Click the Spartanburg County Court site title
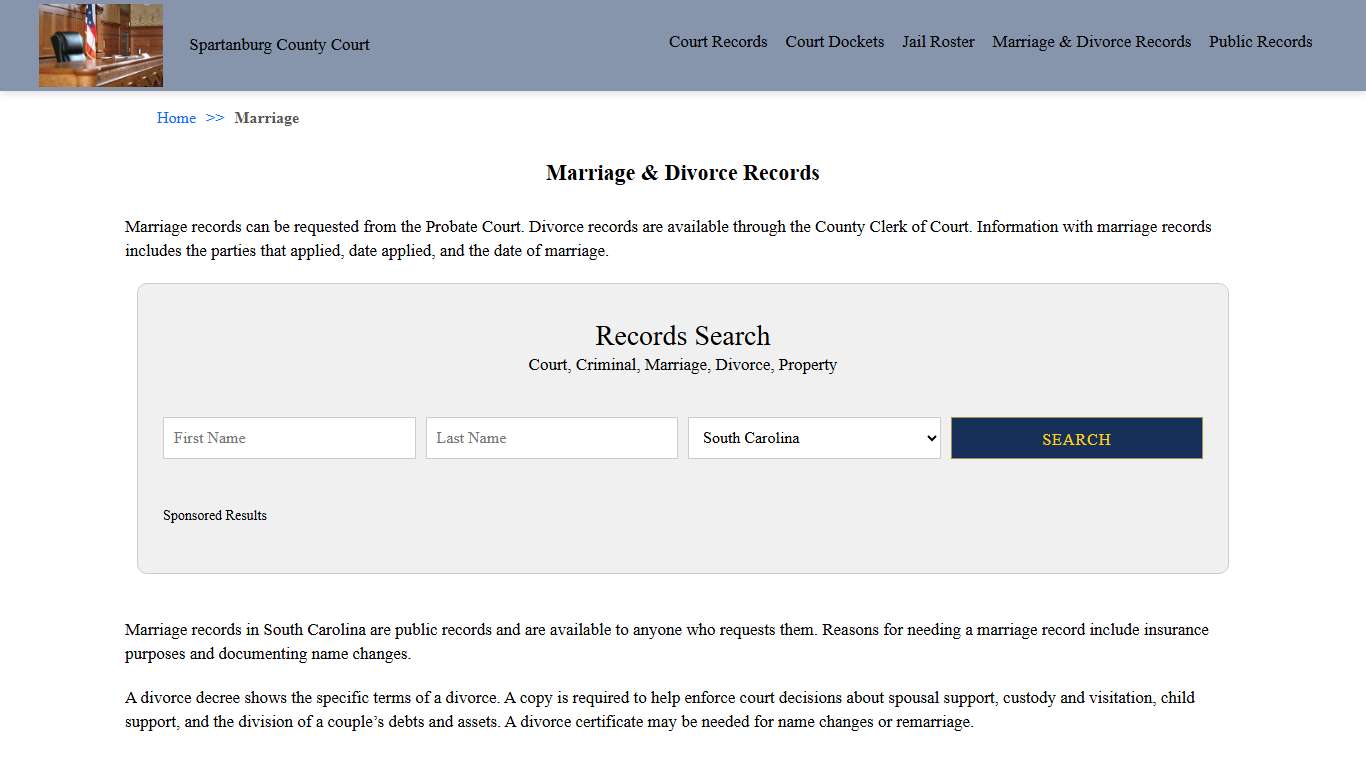Image resolution: width=1366 pixels, height=768 pixels. pos(279,45)
